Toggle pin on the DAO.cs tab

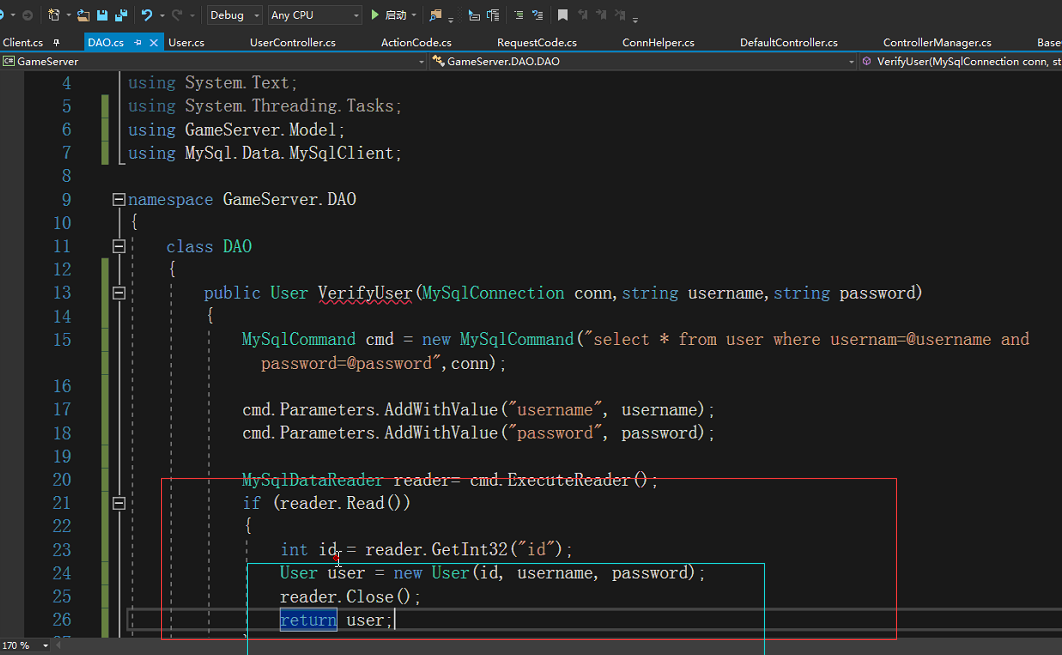[x=137, y=43]
